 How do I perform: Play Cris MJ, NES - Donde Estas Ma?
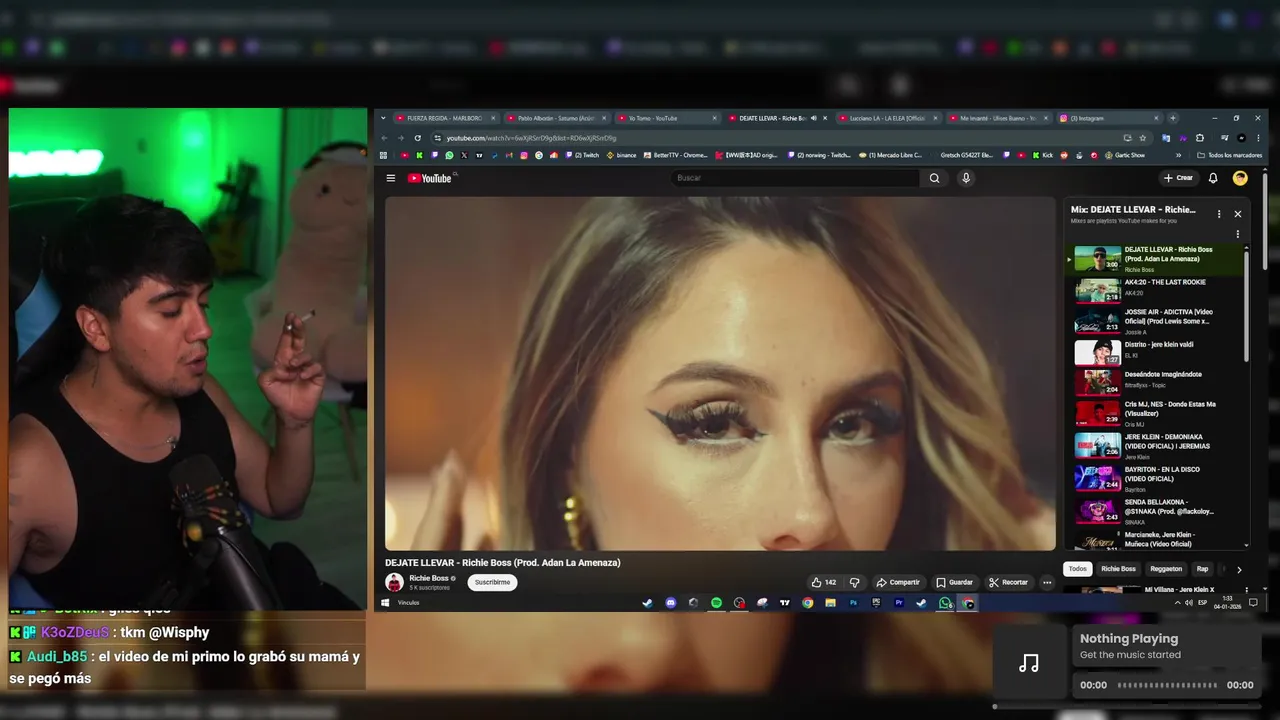pyautogui.click(x=1156, y=414)
